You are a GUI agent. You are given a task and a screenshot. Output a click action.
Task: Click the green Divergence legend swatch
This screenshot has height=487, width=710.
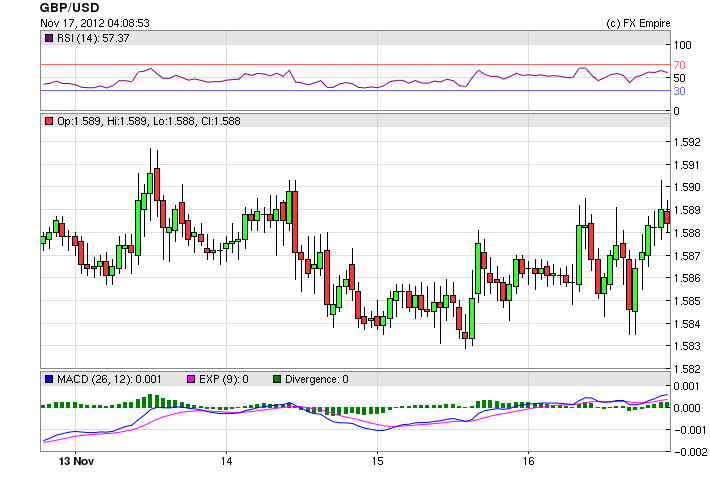pyautogui.click(x=277, y=379)
